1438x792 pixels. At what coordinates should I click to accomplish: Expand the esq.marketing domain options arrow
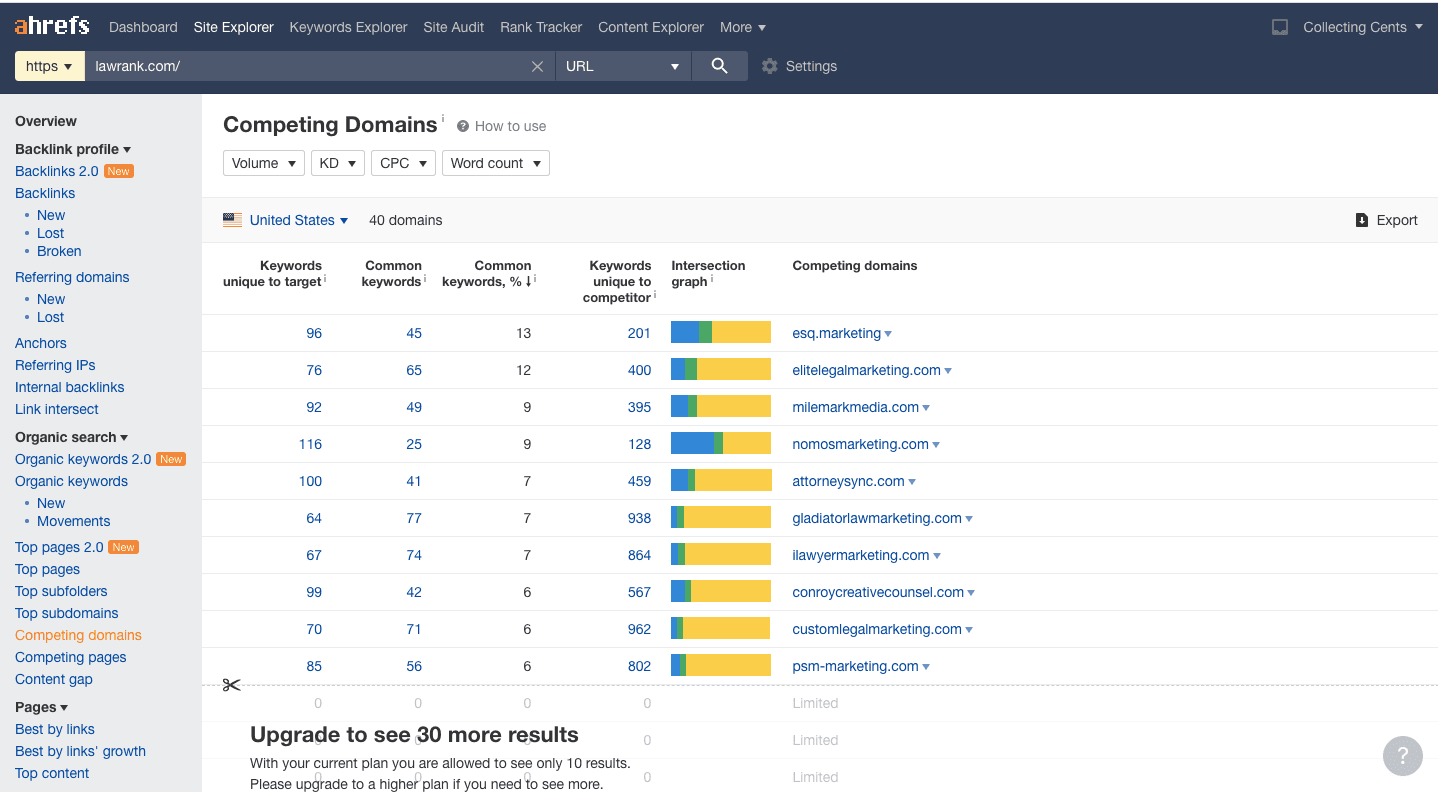pos(888,334)
